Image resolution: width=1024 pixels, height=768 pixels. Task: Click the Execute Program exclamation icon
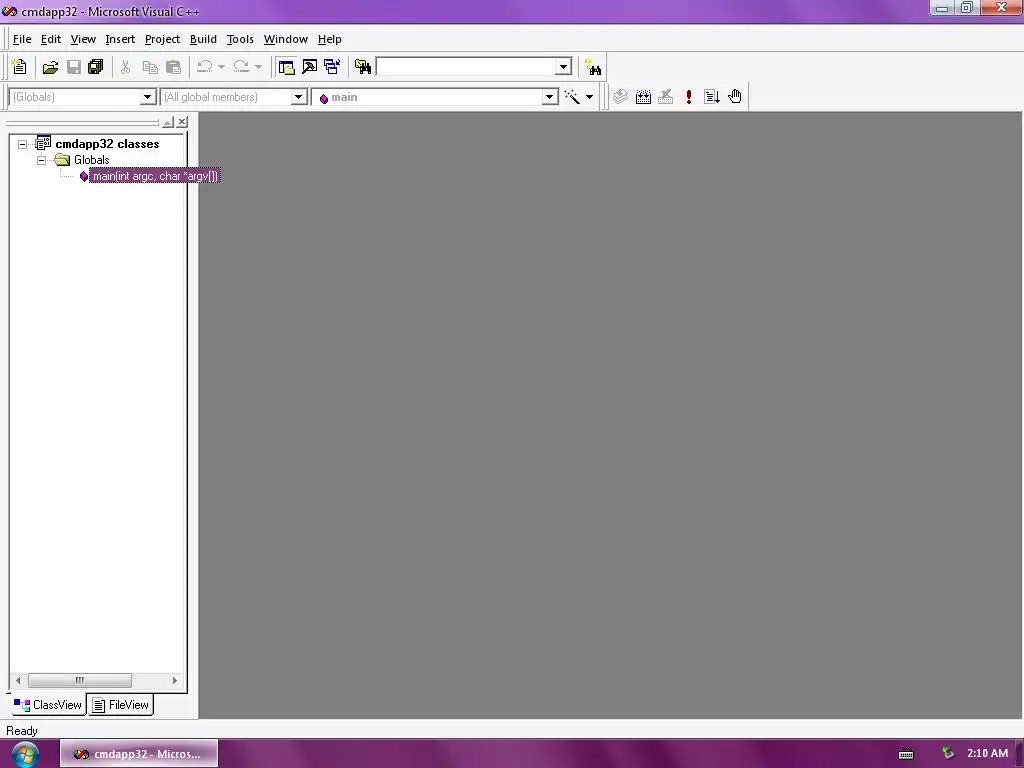point(688,97)
